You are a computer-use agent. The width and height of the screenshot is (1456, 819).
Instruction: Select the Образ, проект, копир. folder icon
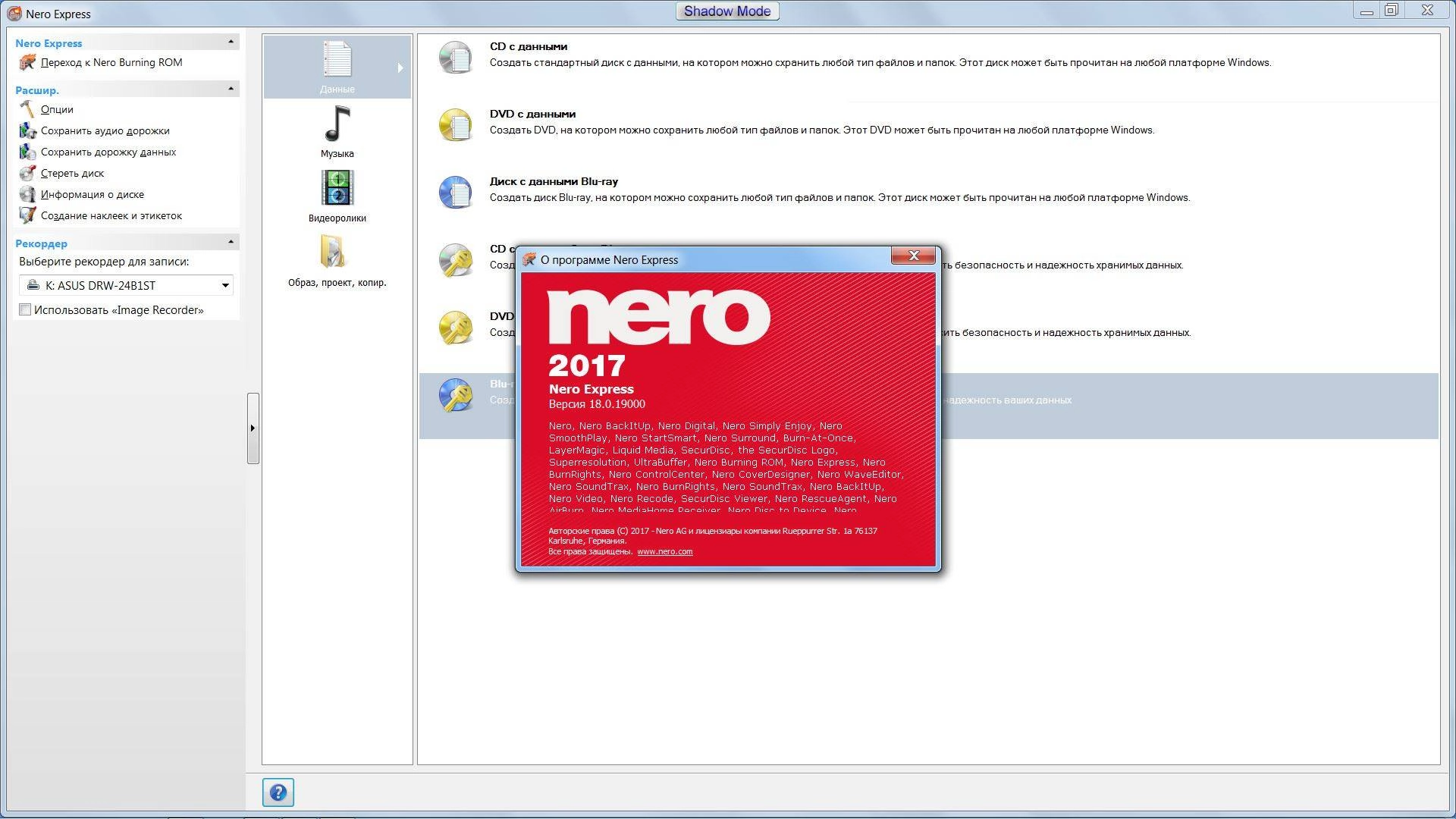coord(333,252)
